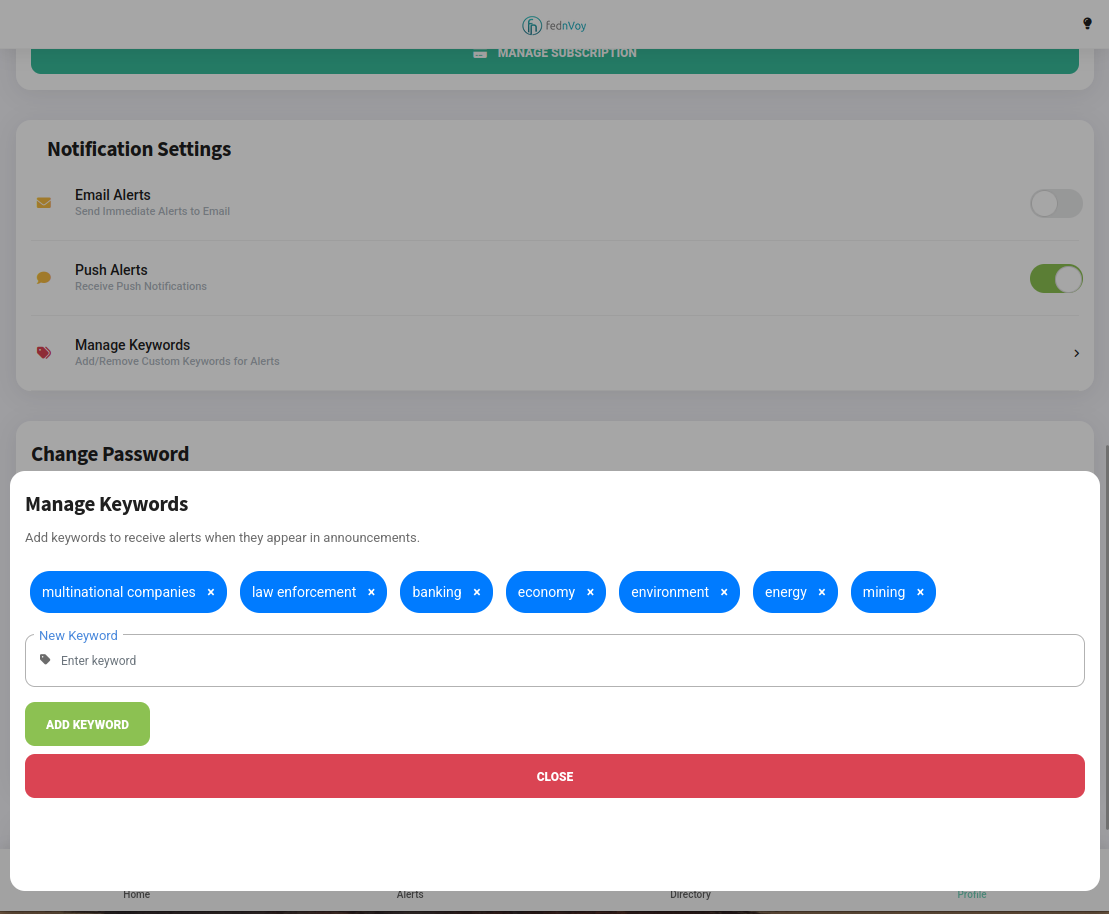Click the lightbulb theme icon
The height and width of the screenshot is (914, 1109).
point(1087,24)
